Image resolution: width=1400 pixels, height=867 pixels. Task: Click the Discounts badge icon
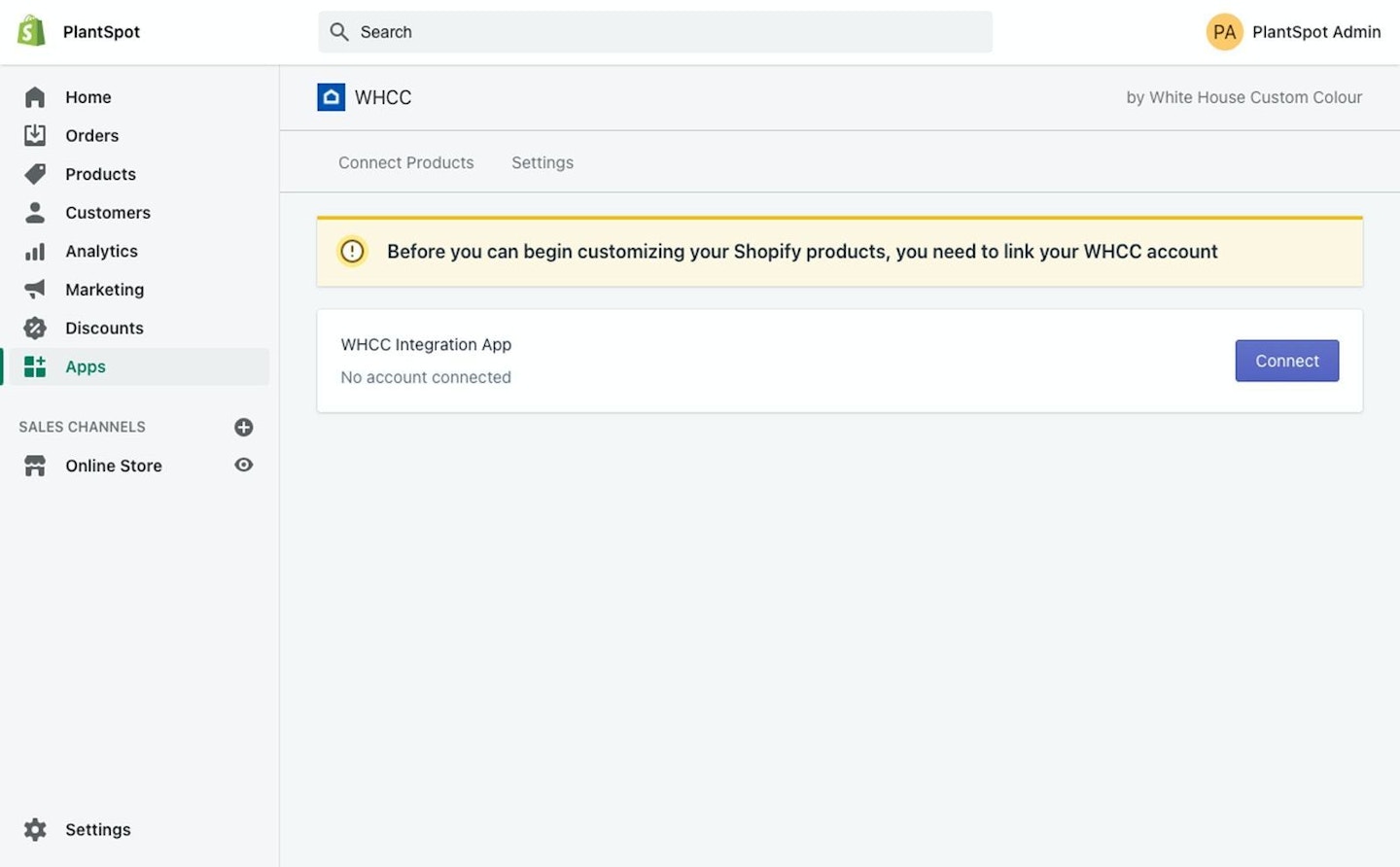click(x=35, y=328)
